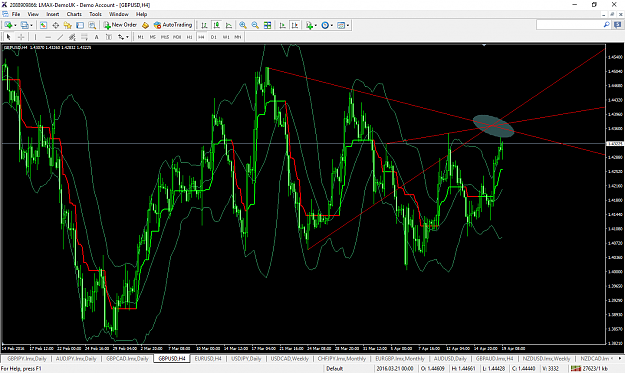Switch to MN monthly timeframe
This screenshot has width=625, height=373.
[238, 37]
